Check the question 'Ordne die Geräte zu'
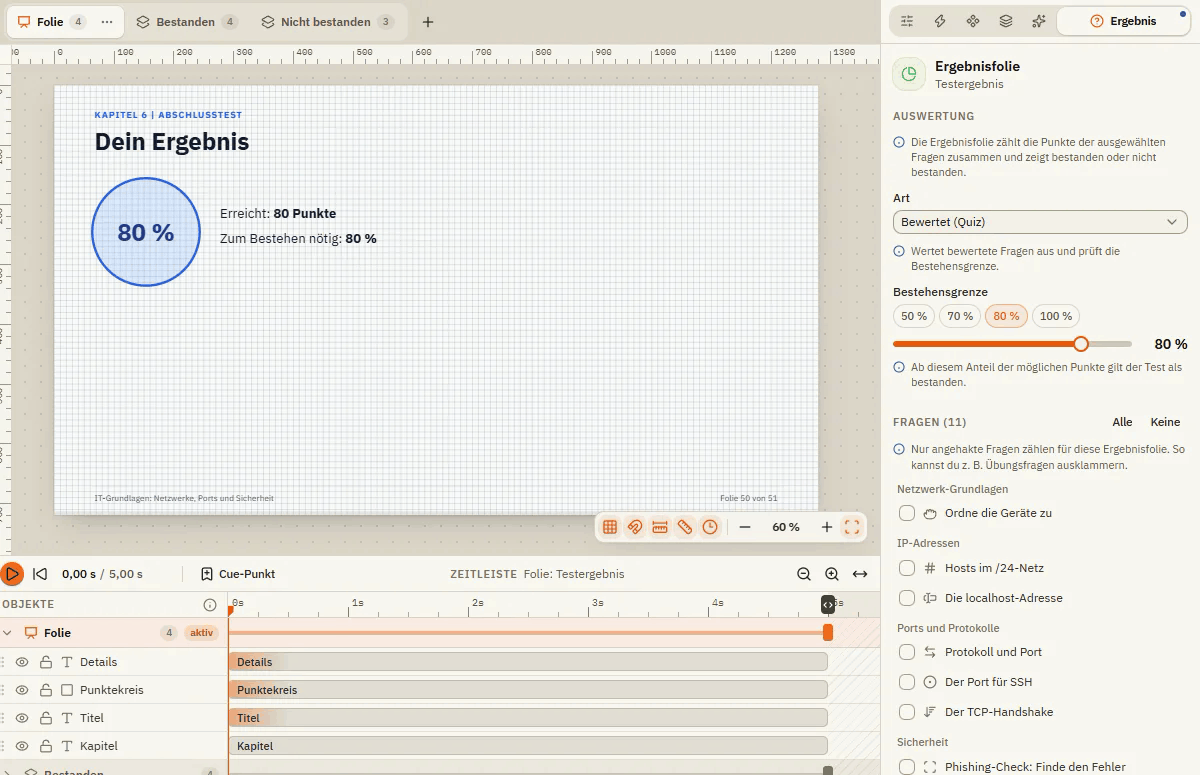Viewport: 1200px width, 775px height. [907, 513]
